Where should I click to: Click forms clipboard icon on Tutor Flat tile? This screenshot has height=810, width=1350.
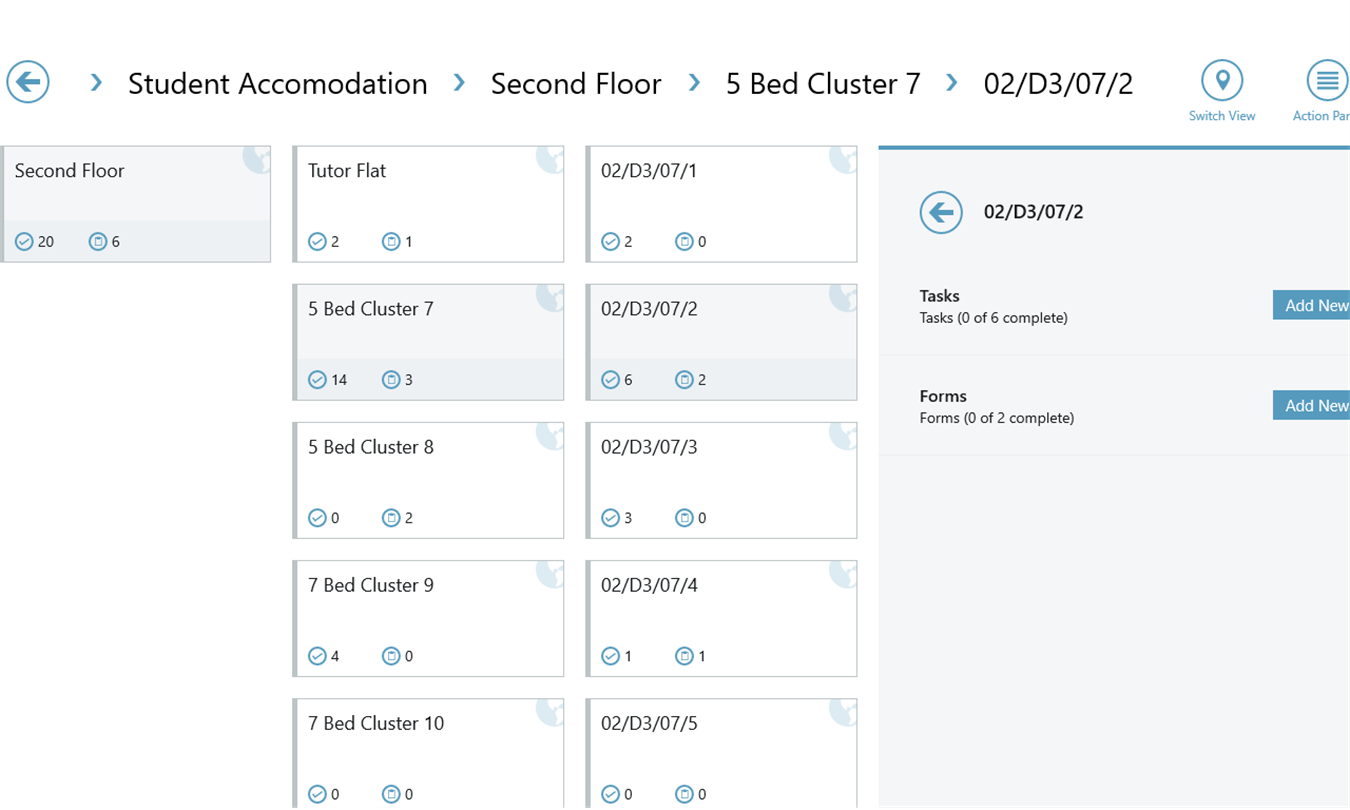tap(391, 242)
